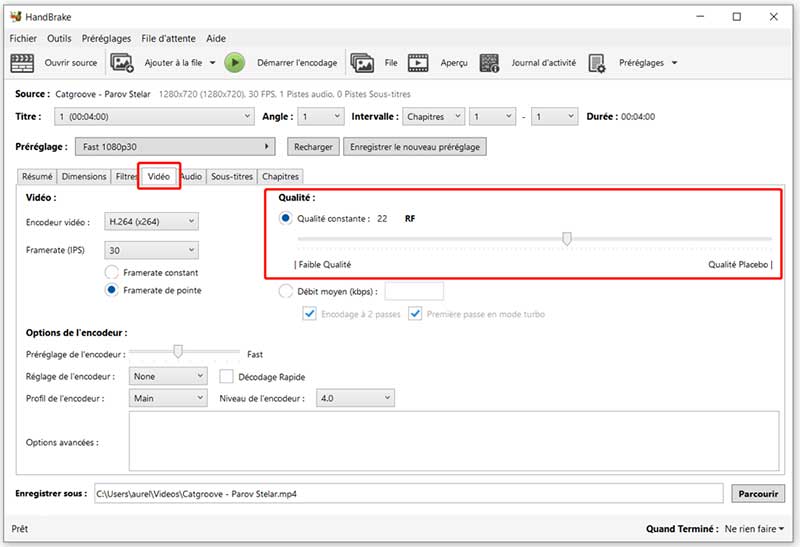The image size is (800, 547).
Task: Open the end chapter dropdown
Action: (555, 116)
